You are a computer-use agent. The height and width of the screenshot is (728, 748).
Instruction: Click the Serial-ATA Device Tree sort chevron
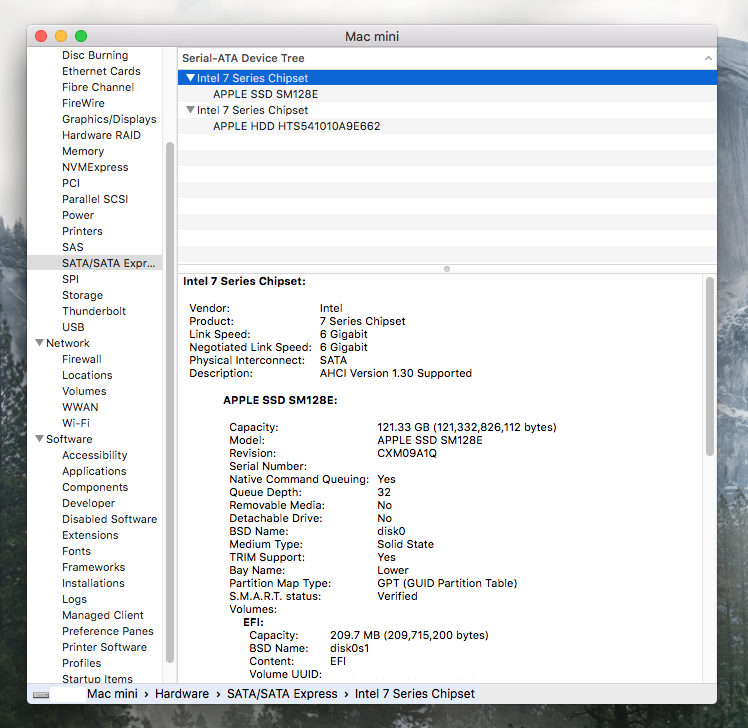708,58
